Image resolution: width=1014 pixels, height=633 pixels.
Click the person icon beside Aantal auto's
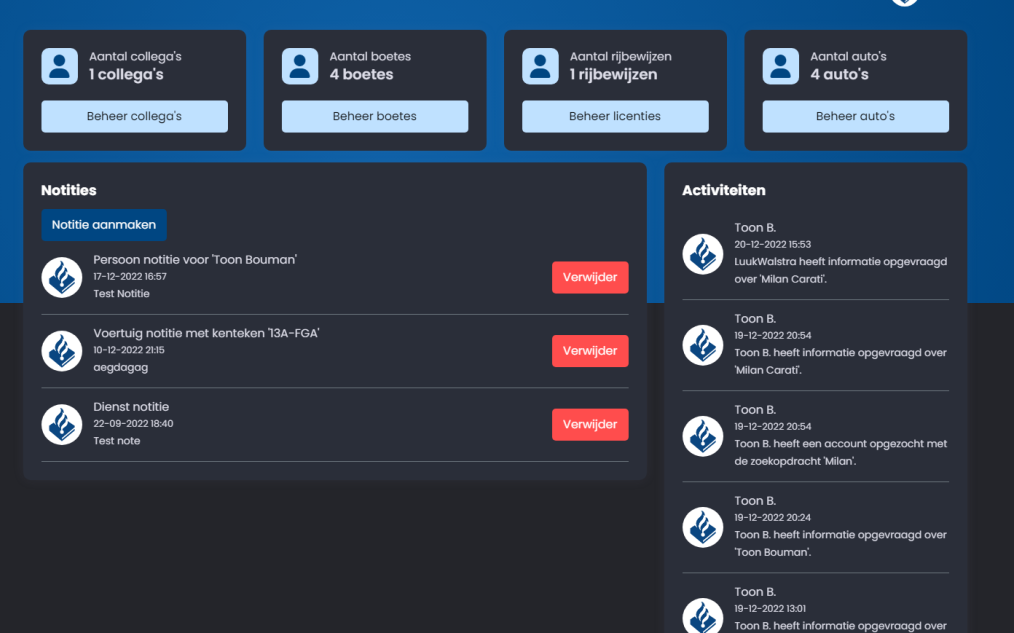(781, 66)
